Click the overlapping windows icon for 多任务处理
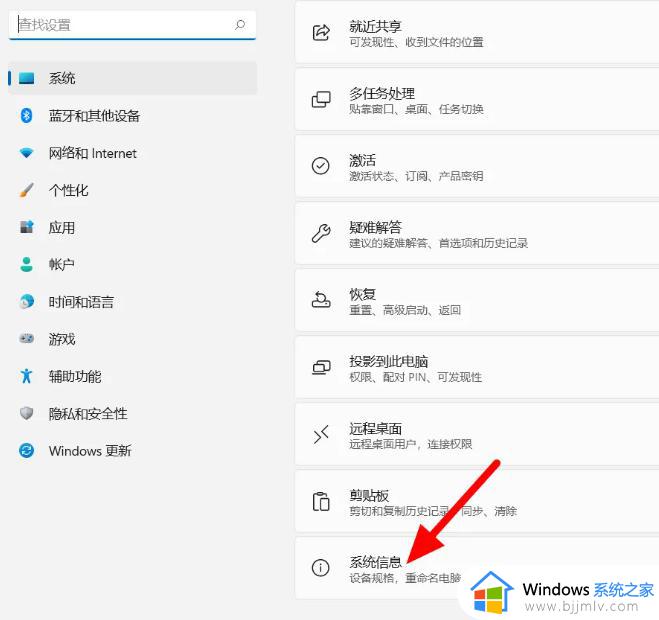Viewport: 659px width, 620px height. 321,99
